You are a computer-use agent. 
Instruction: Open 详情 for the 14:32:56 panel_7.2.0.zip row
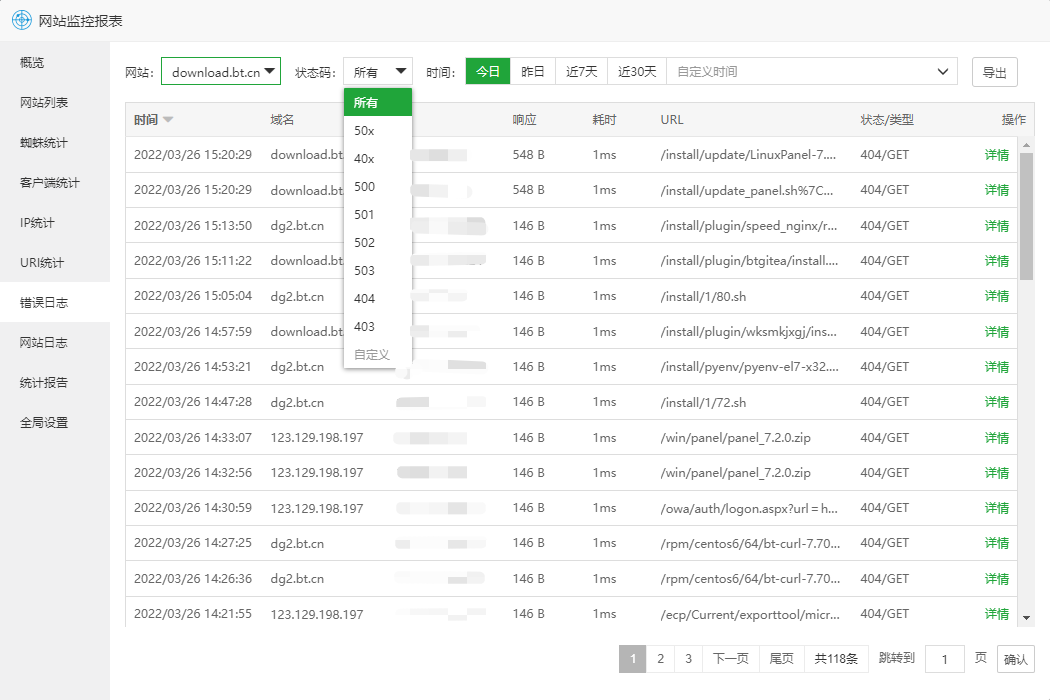[x=996, y=473]
